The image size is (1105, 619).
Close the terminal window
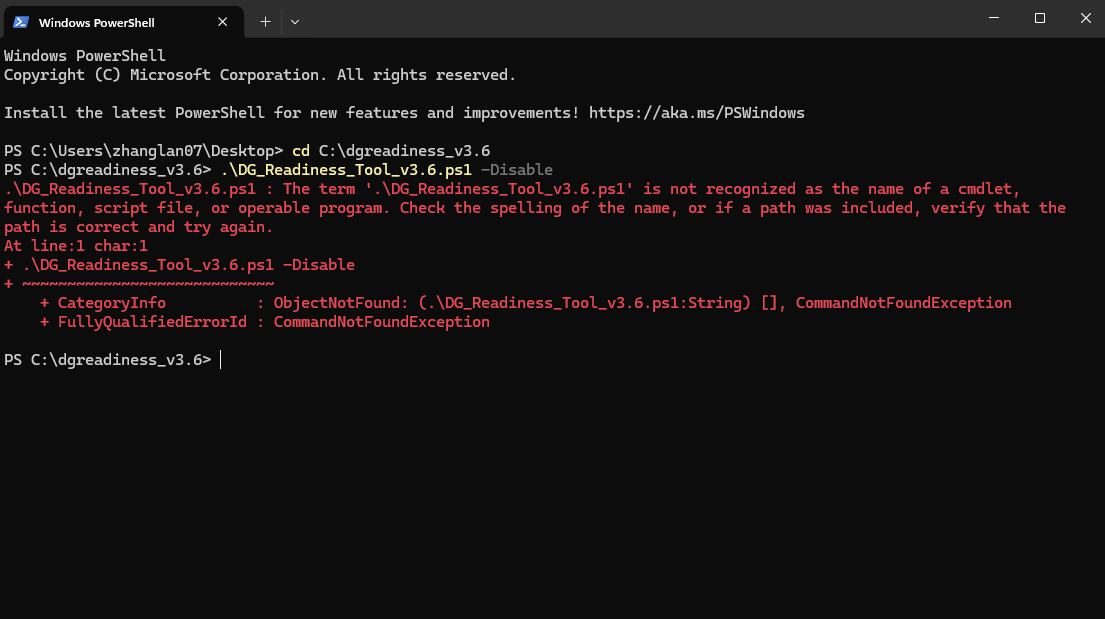(1085, 18)
